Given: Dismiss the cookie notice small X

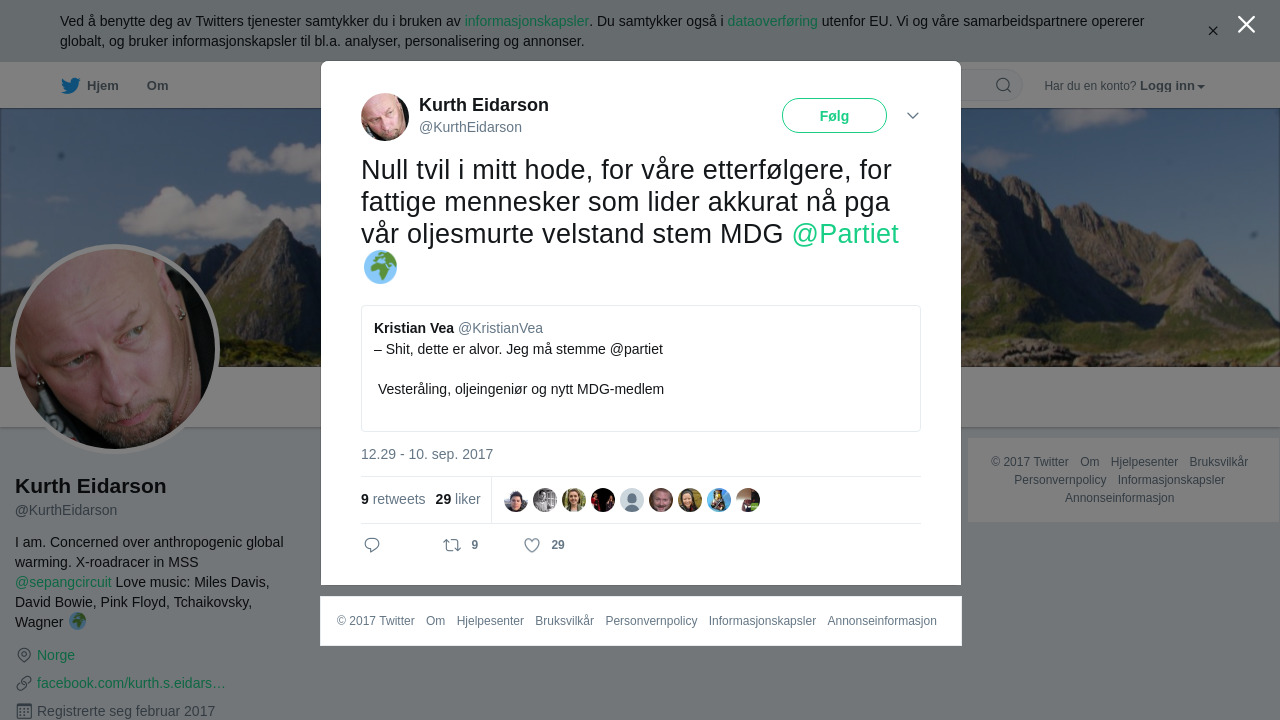Looking at the screenshot, I should [x=1213, y=31].
